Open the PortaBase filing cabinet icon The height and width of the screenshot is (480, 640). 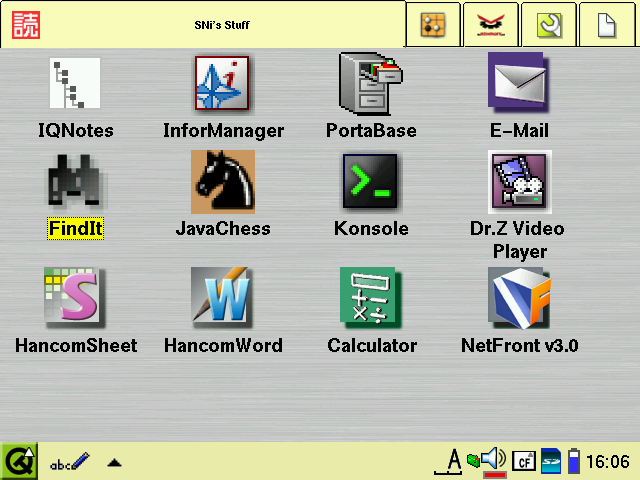371,84
